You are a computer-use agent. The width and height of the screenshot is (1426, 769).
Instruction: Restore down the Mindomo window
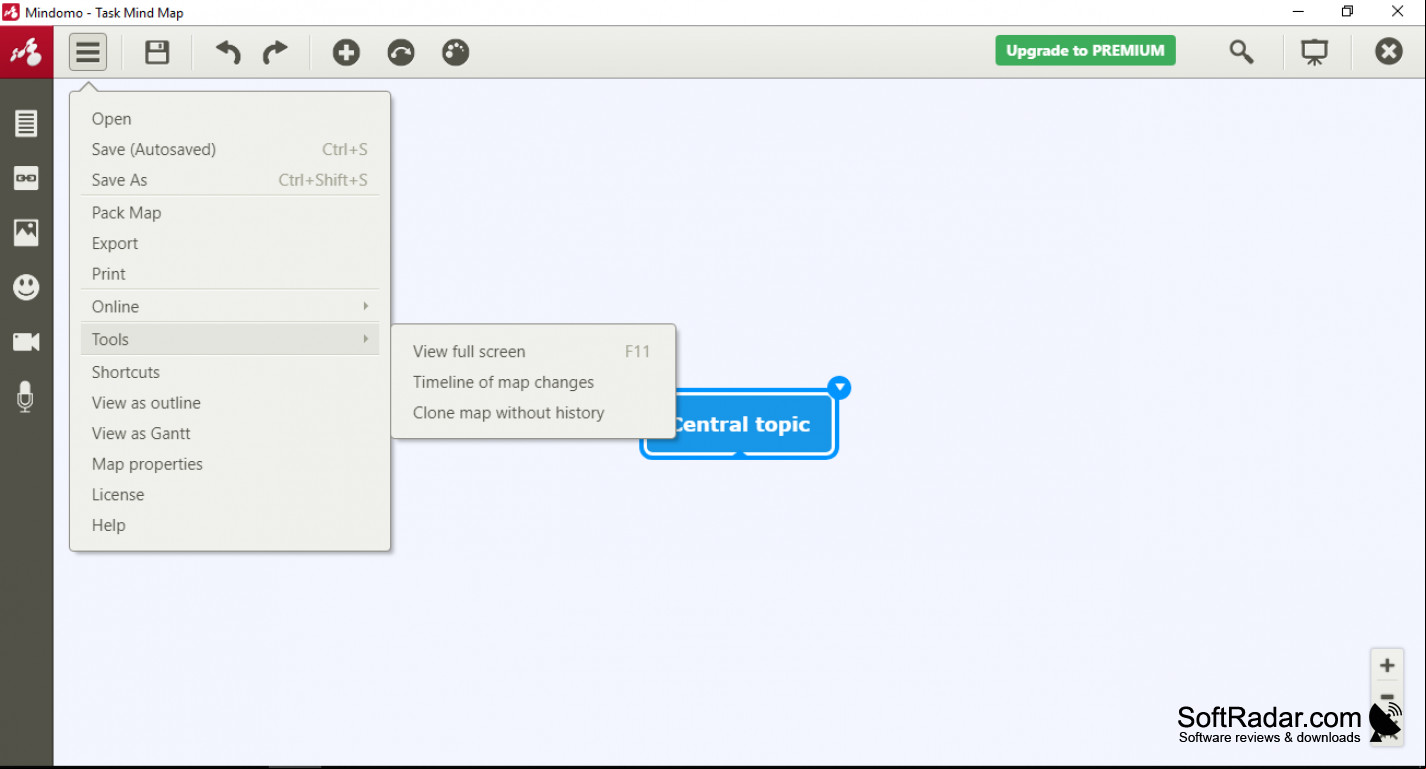point(1347,12)
